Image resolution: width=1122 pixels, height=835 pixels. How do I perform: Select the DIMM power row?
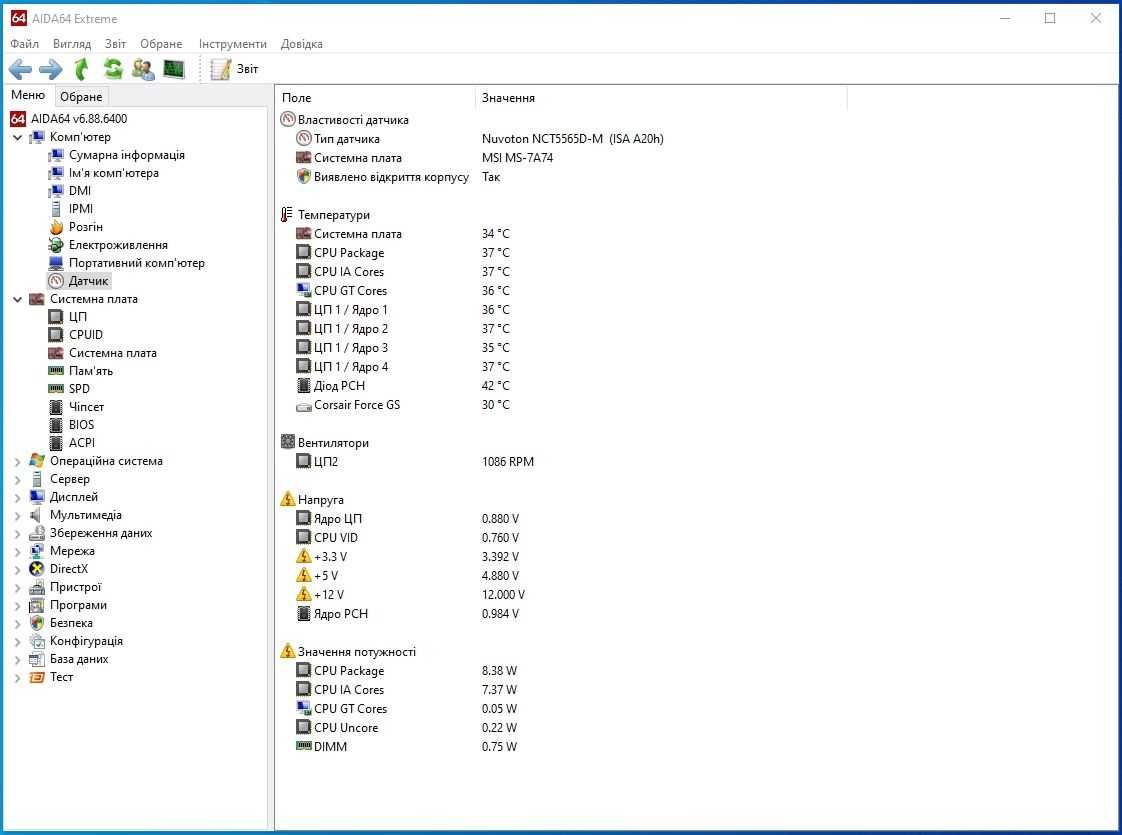click(x=406, y=746)
